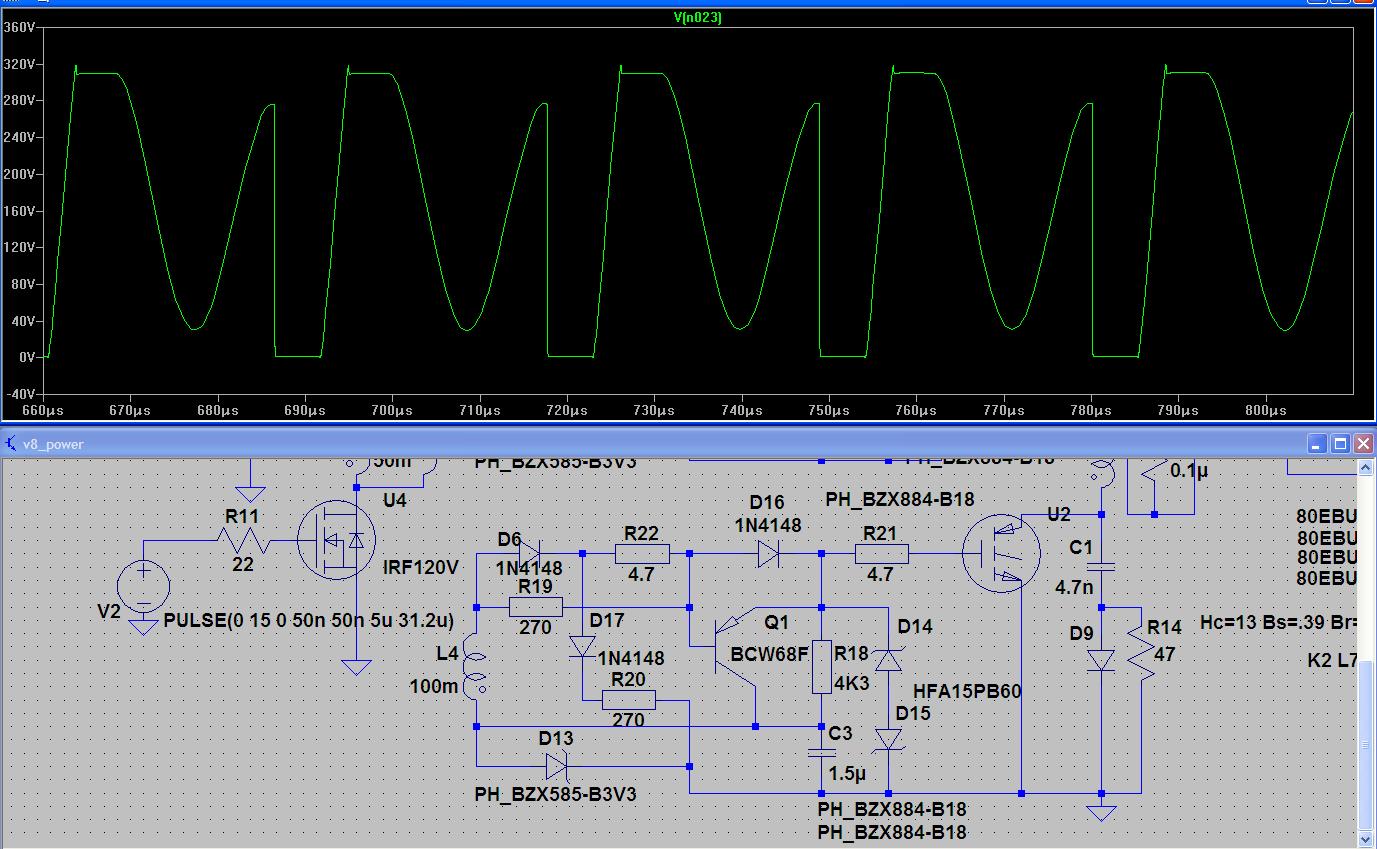The height and width of the screenshot is (849, 1377).
Task: Click the L4 inductor symbol
Action: pos(477,670)
